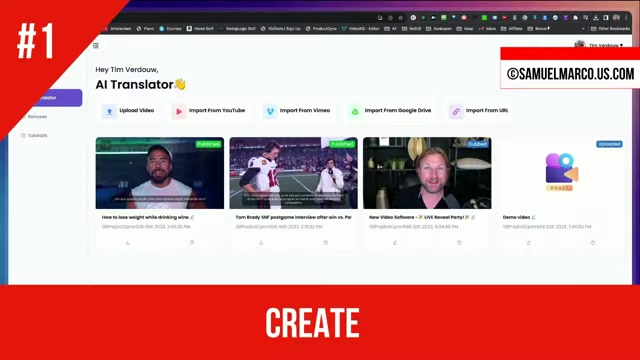Click the 'Tom Brady SNF postgame interview' title
640x360 pixels.
[293, 218]
